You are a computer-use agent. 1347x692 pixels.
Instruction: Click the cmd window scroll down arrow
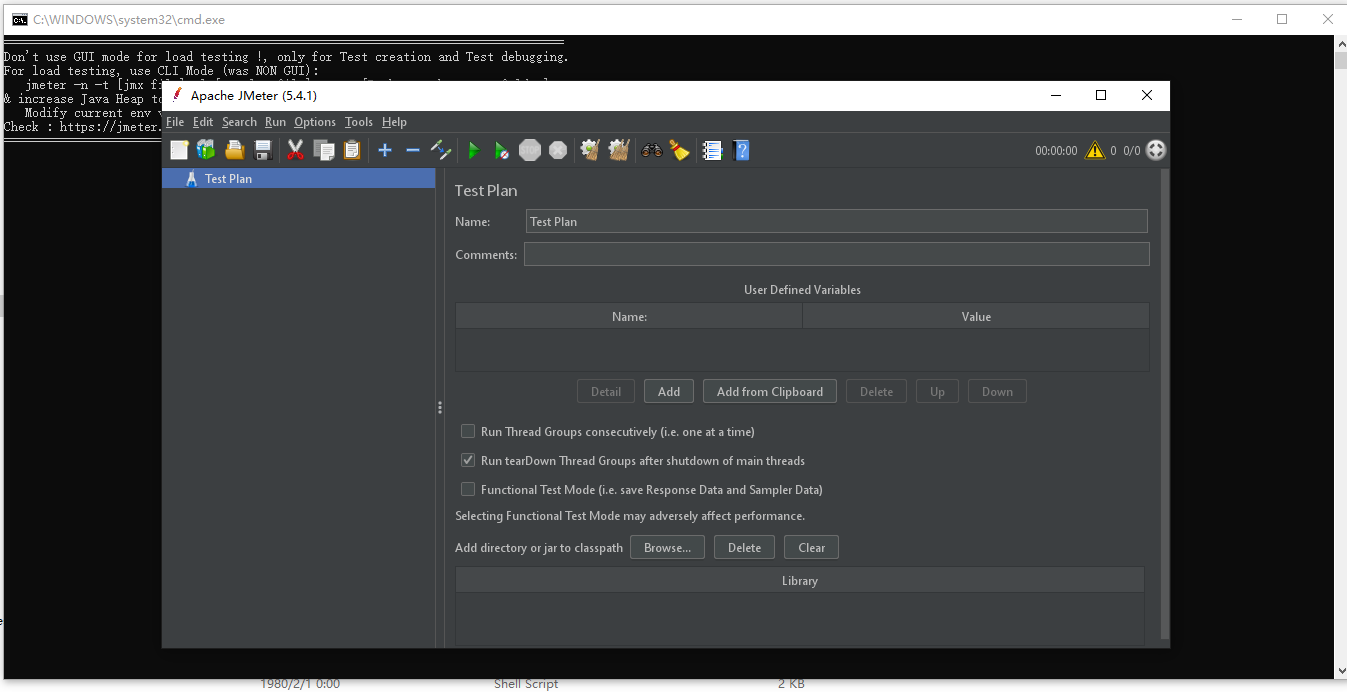[1340, 670]
